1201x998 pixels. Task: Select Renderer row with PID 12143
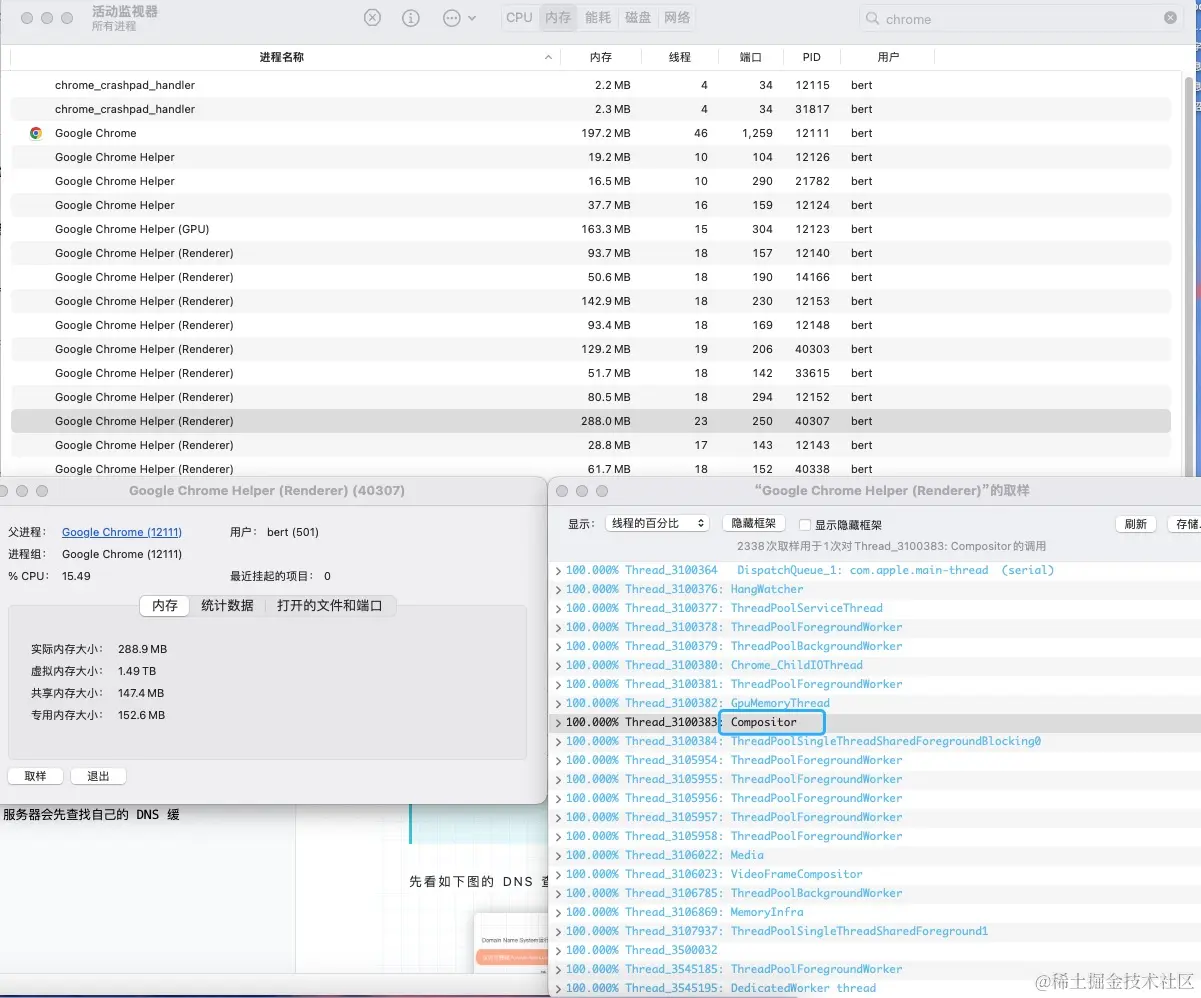pyautogui.click(x=590, y=445)
